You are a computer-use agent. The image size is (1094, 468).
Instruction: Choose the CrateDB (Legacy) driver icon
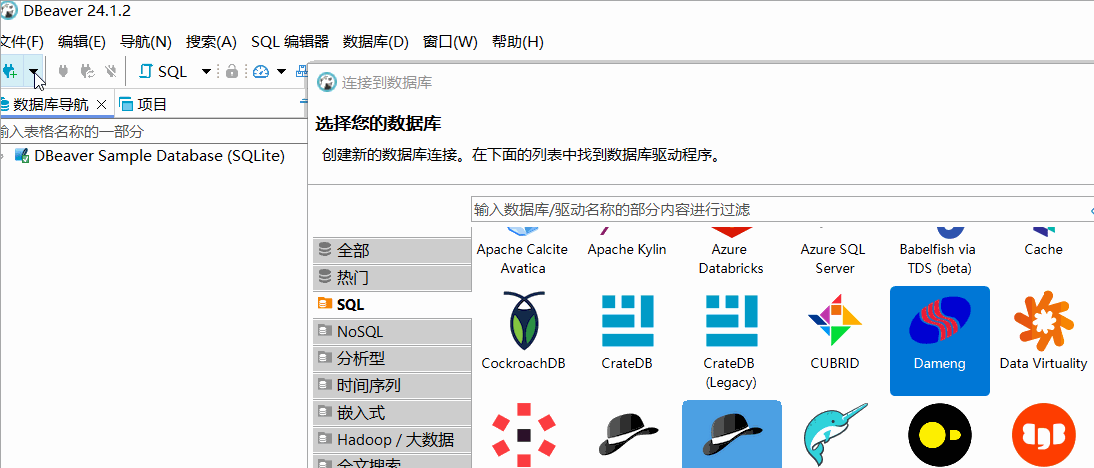coord(731,321)
